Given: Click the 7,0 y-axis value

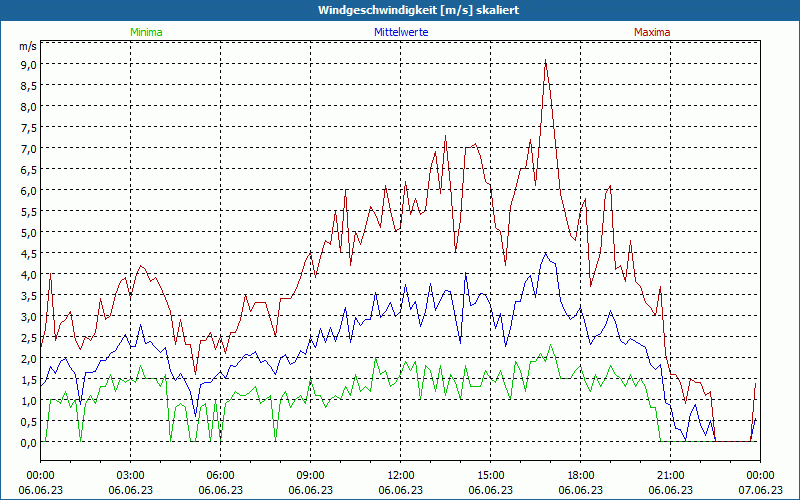Looking at the screenshot, I should click(28, 148).
